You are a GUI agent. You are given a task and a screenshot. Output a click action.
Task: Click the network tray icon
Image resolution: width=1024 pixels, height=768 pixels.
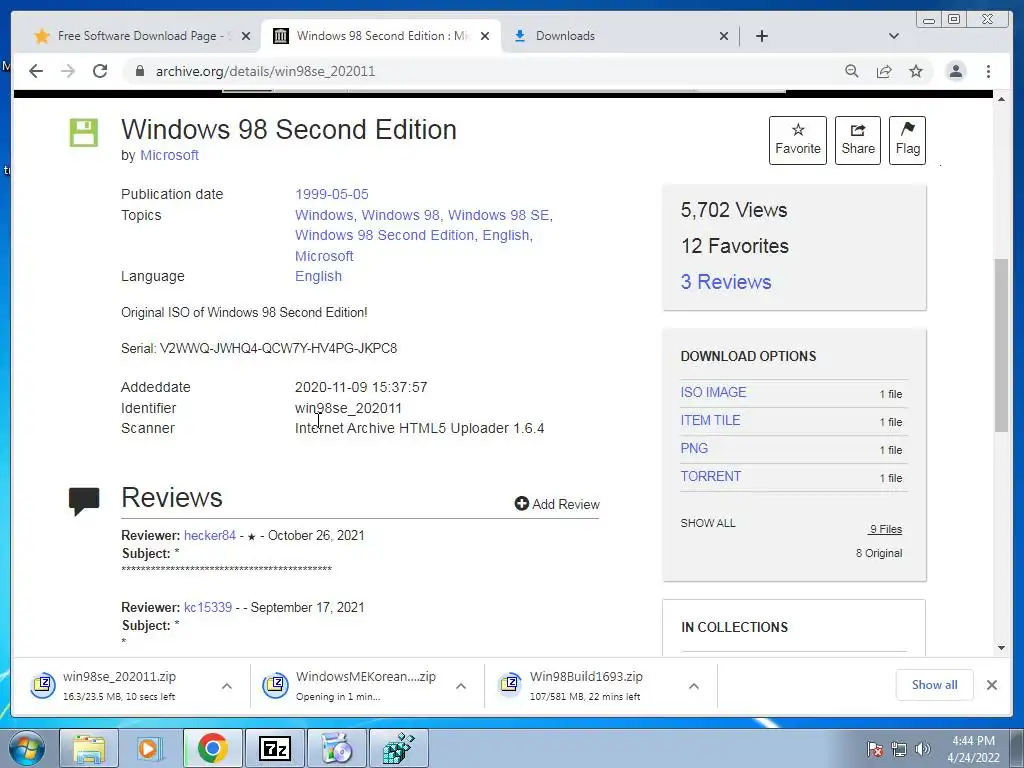(x=899, y=749)
